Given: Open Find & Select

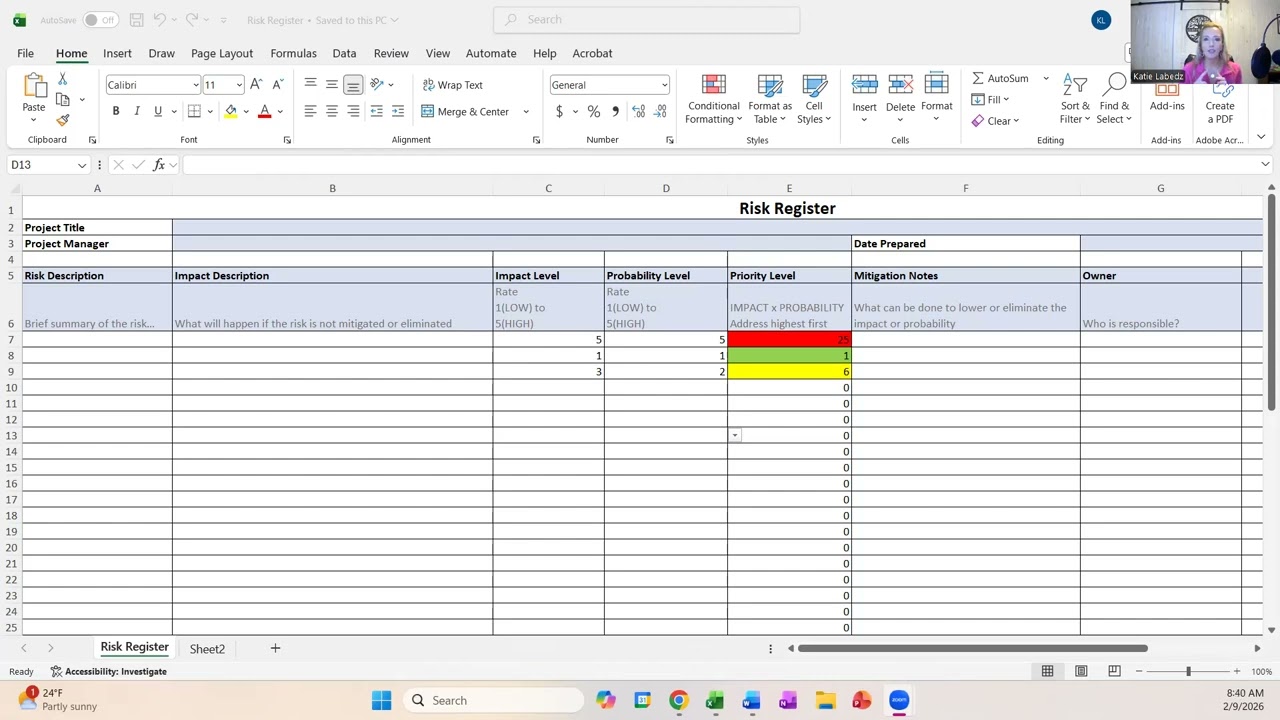Looking at the screenshot, I should tap(1114, 100).
